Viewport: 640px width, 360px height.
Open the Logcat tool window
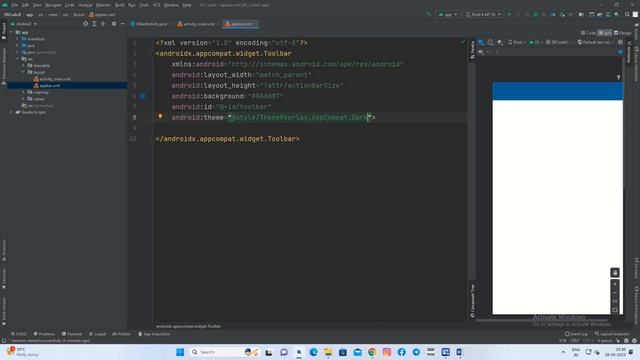pos(98,334)
